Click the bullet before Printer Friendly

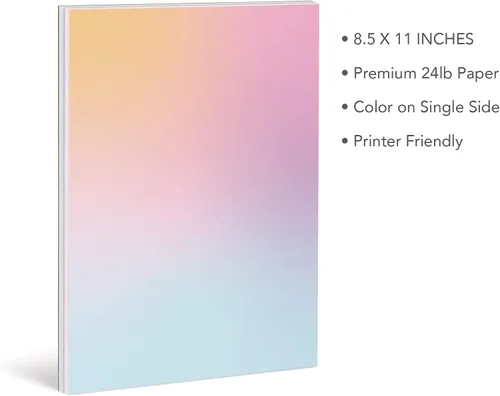(x=345, y=141)
